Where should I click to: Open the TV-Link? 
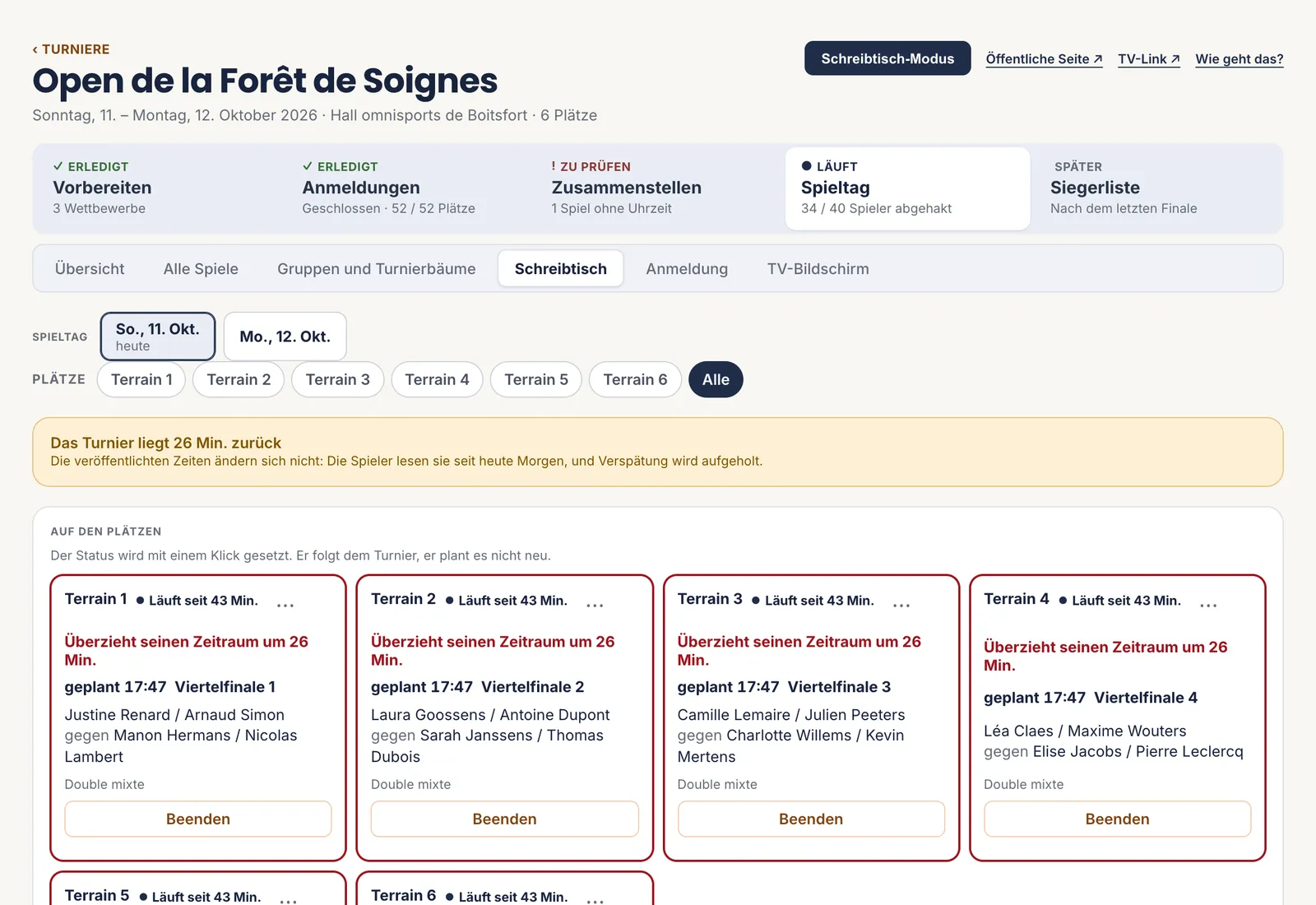1148,59
